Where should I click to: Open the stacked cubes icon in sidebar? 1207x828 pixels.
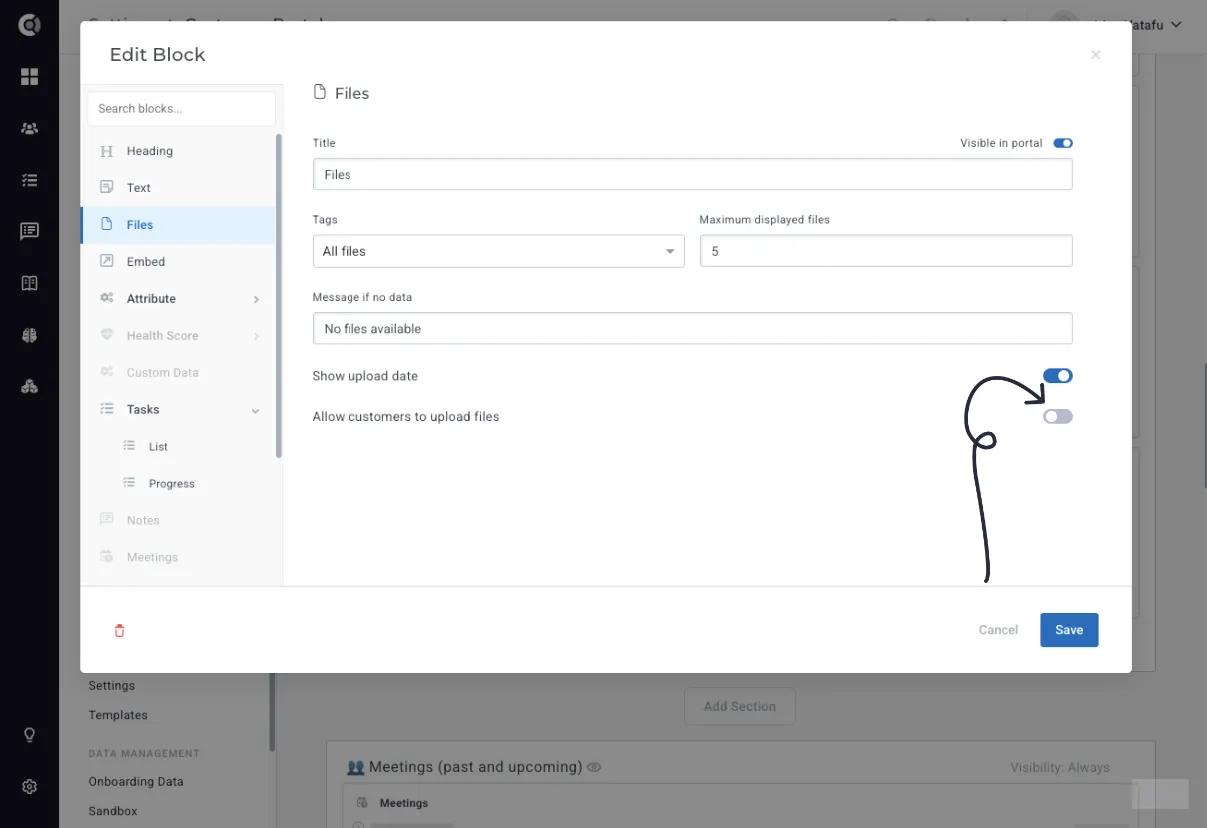(29, 386)
